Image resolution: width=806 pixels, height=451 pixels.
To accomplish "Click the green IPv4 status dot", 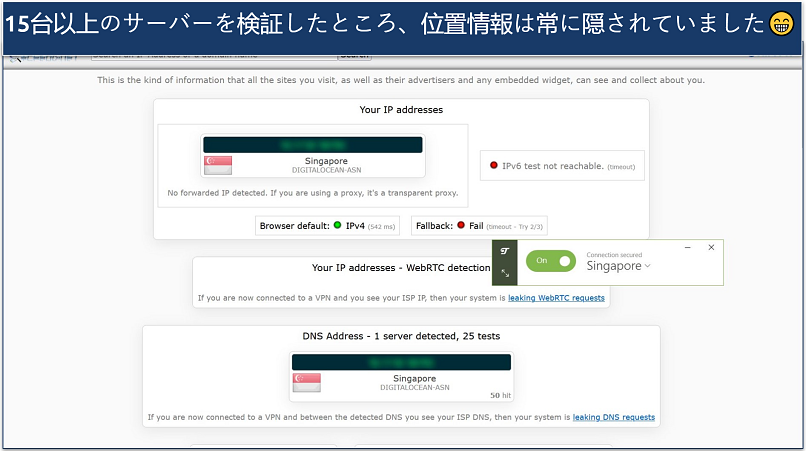I will point(338,226).
